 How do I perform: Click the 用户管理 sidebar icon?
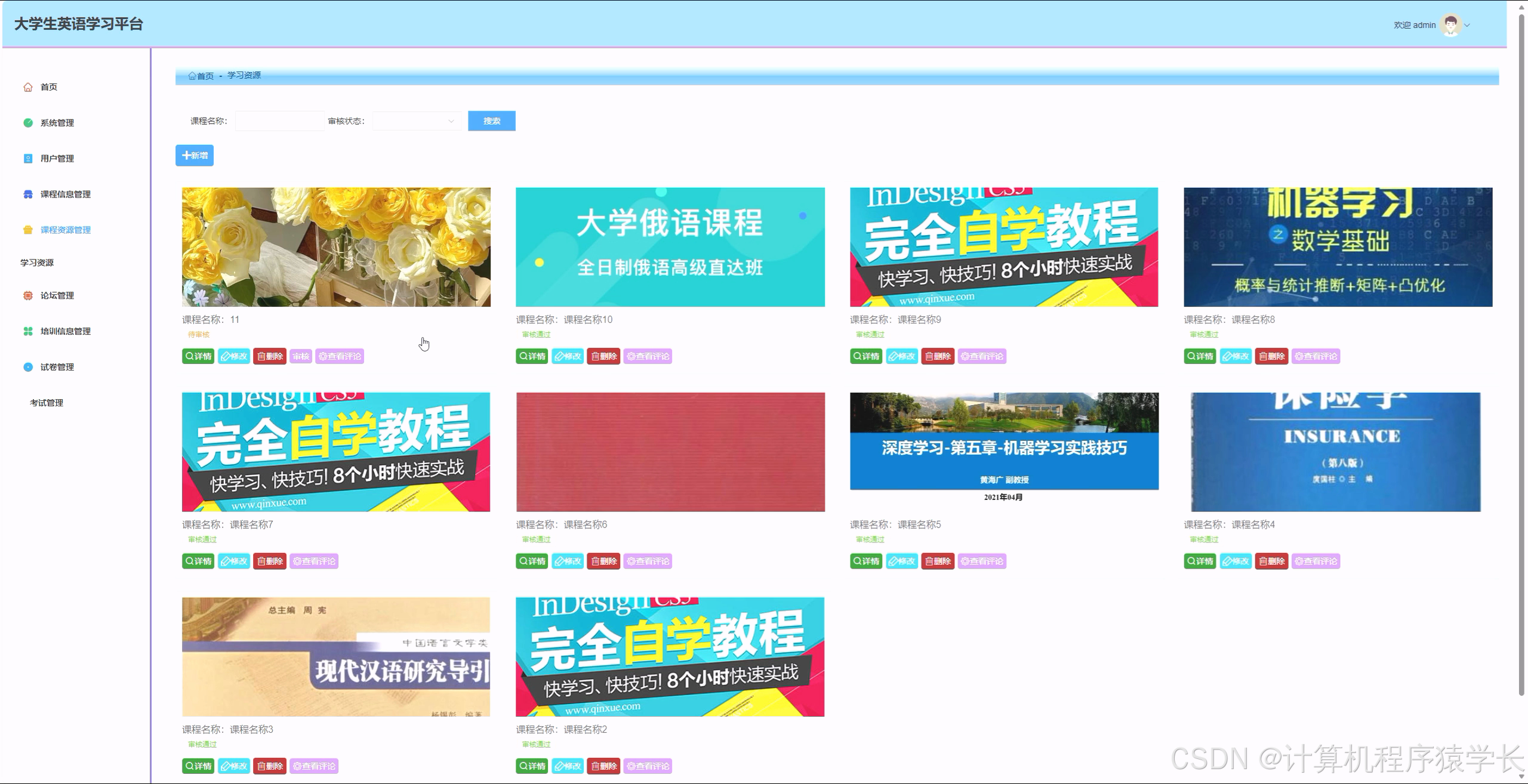point(27,158)
